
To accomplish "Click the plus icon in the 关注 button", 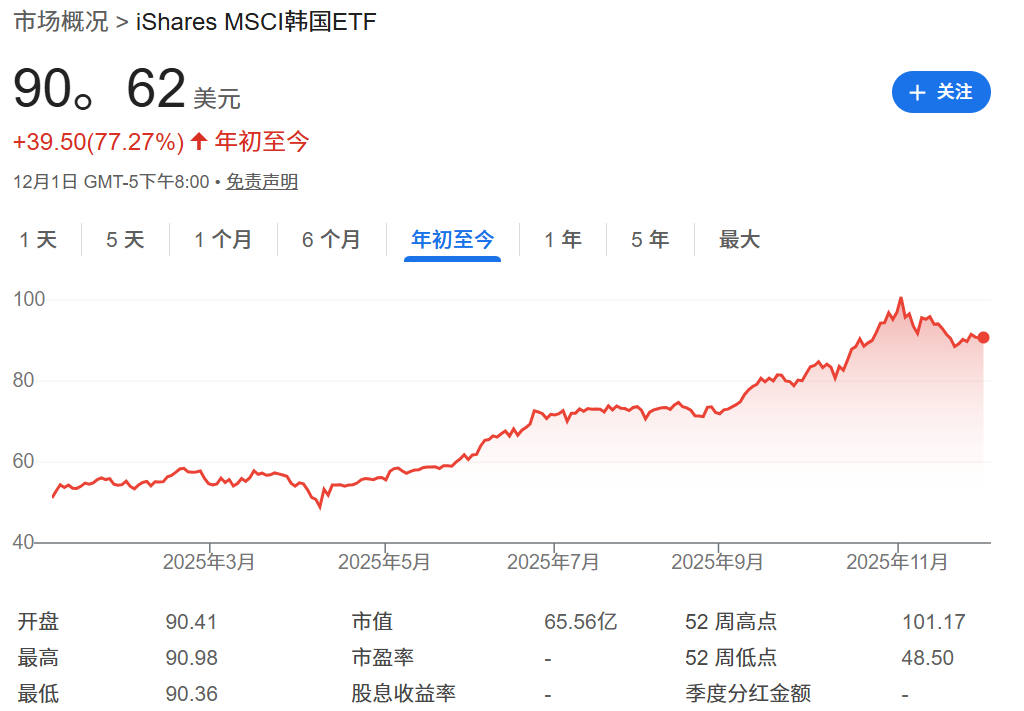I will (918, 92).
